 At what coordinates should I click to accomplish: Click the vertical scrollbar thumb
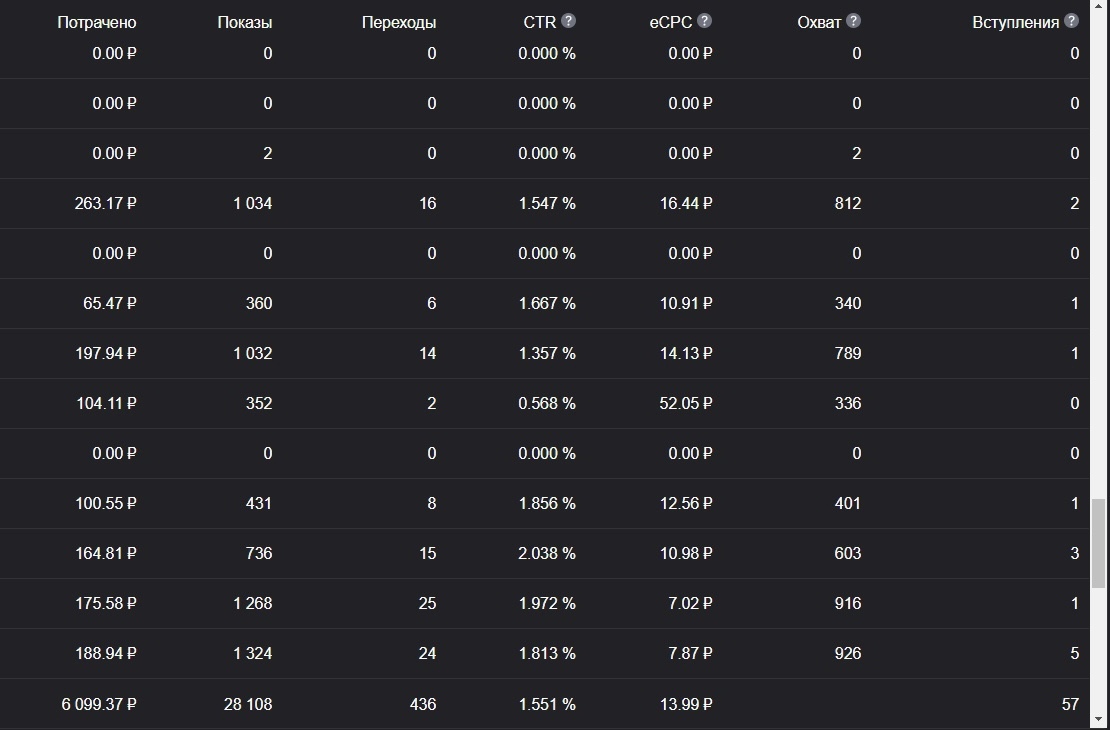(x=1099, y=543)
